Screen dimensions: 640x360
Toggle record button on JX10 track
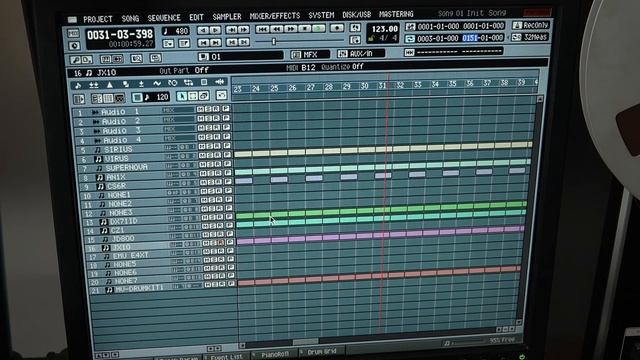click(x=221, y=242)
